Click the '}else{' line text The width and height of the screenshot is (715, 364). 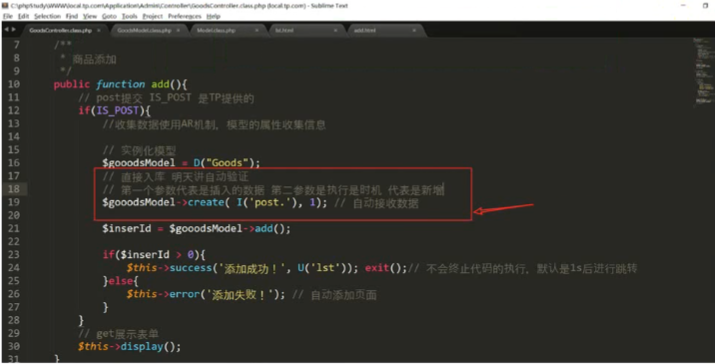point(120,281)
